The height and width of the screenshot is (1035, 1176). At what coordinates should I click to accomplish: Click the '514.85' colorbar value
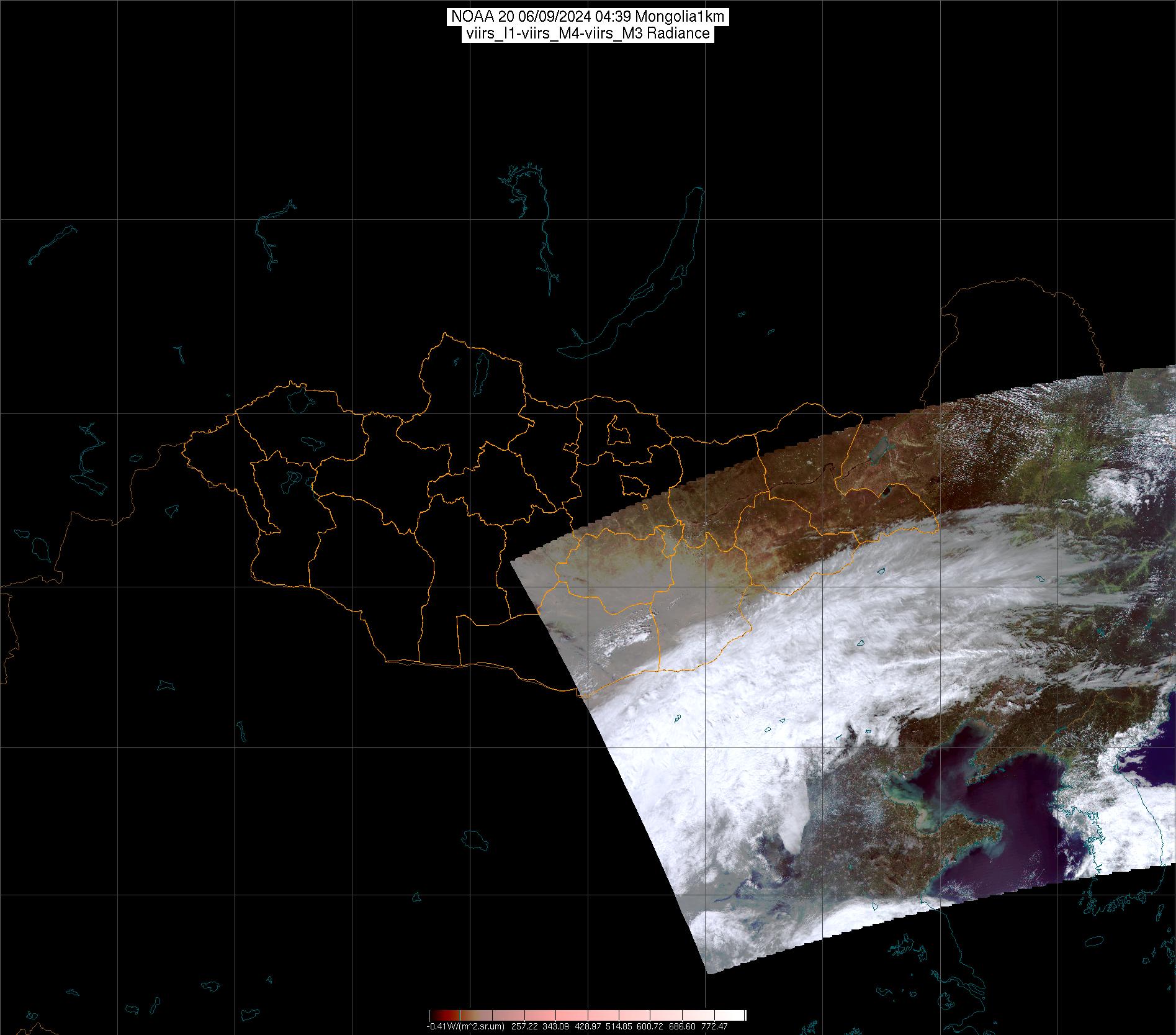pos(619,1026)
